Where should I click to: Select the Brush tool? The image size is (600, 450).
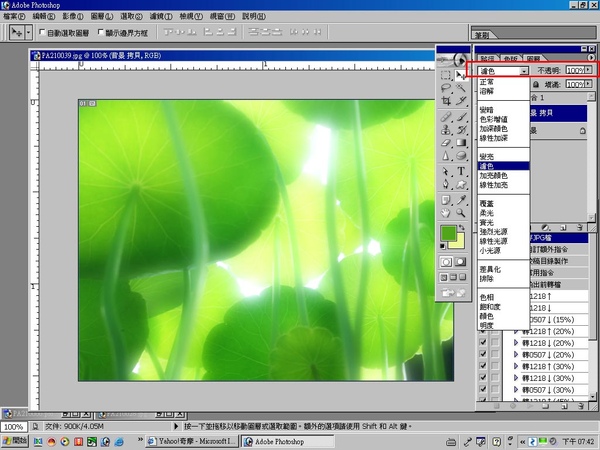[461, 117]
